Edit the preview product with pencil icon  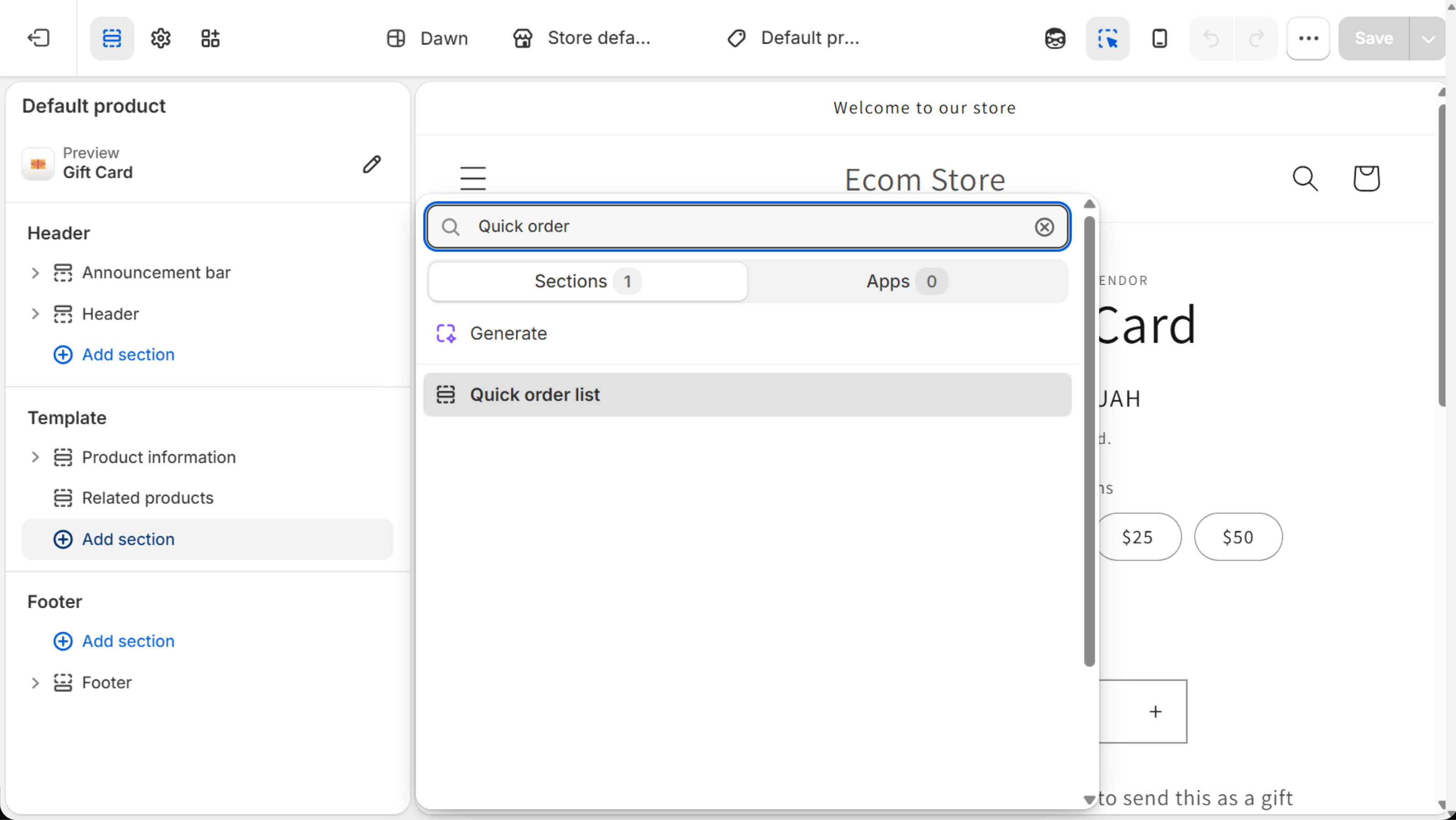click(372, 164)
